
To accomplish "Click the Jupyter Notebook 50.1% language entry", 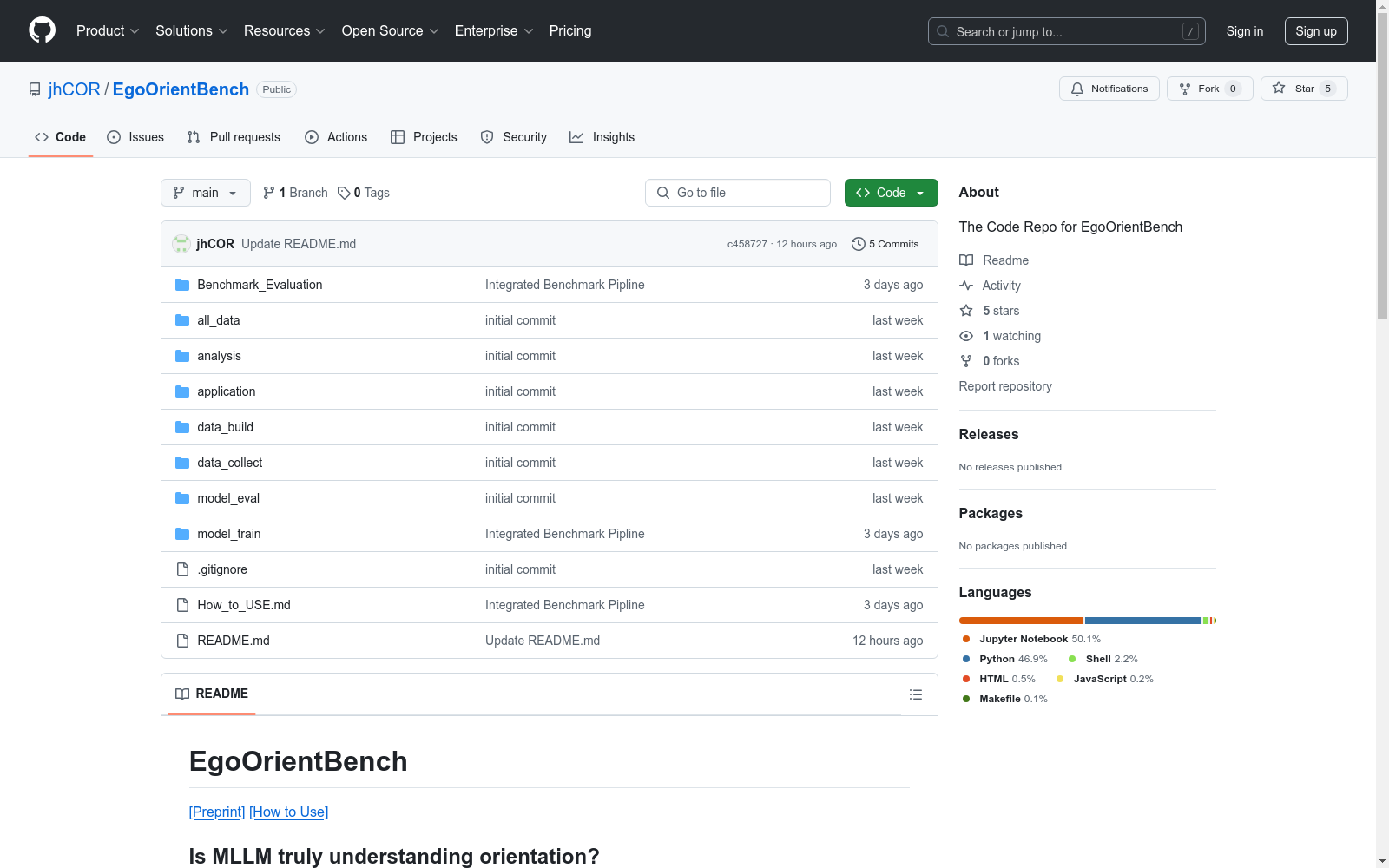I will [1031, 639].
